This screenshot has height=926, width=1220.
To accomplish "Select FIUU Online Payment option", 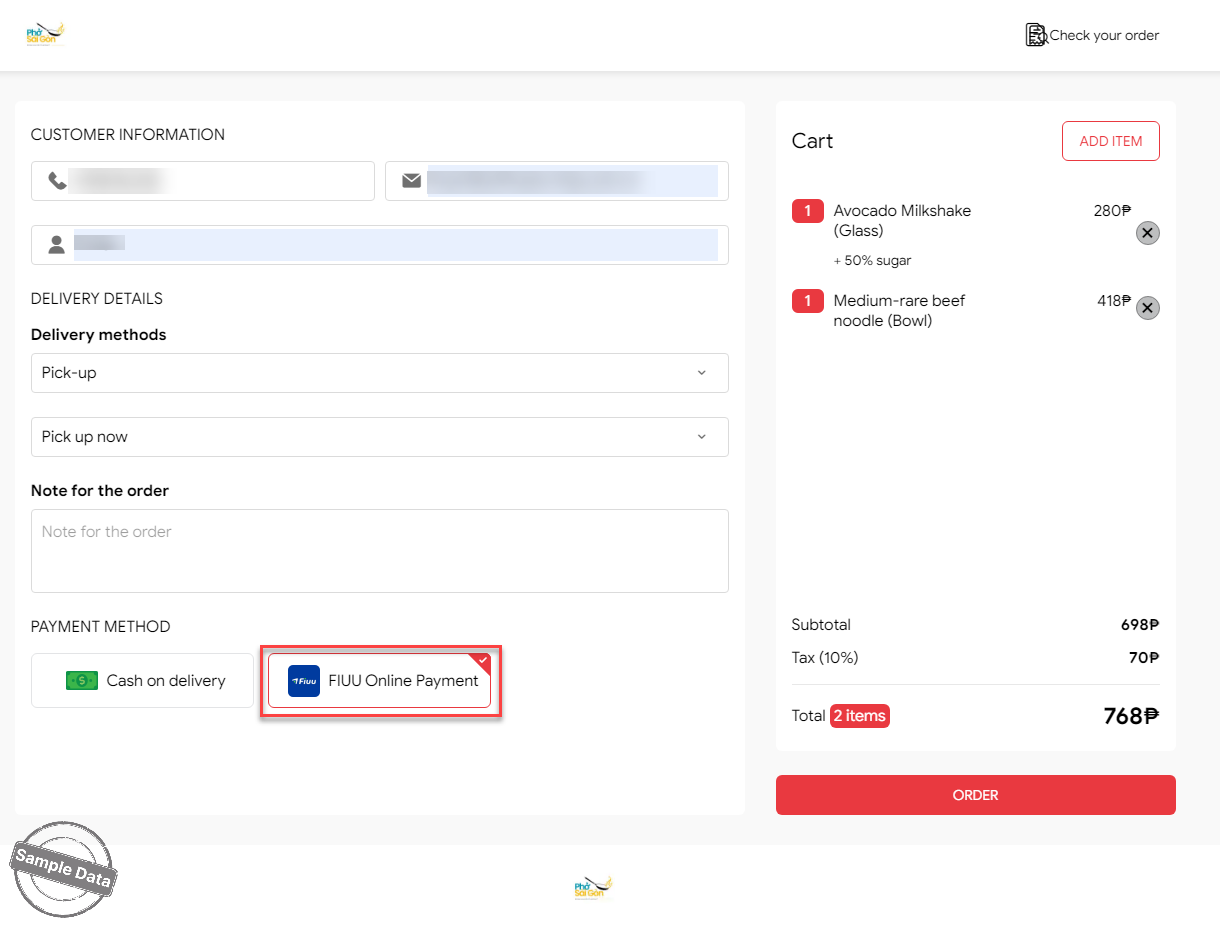I will pos(380,681).
